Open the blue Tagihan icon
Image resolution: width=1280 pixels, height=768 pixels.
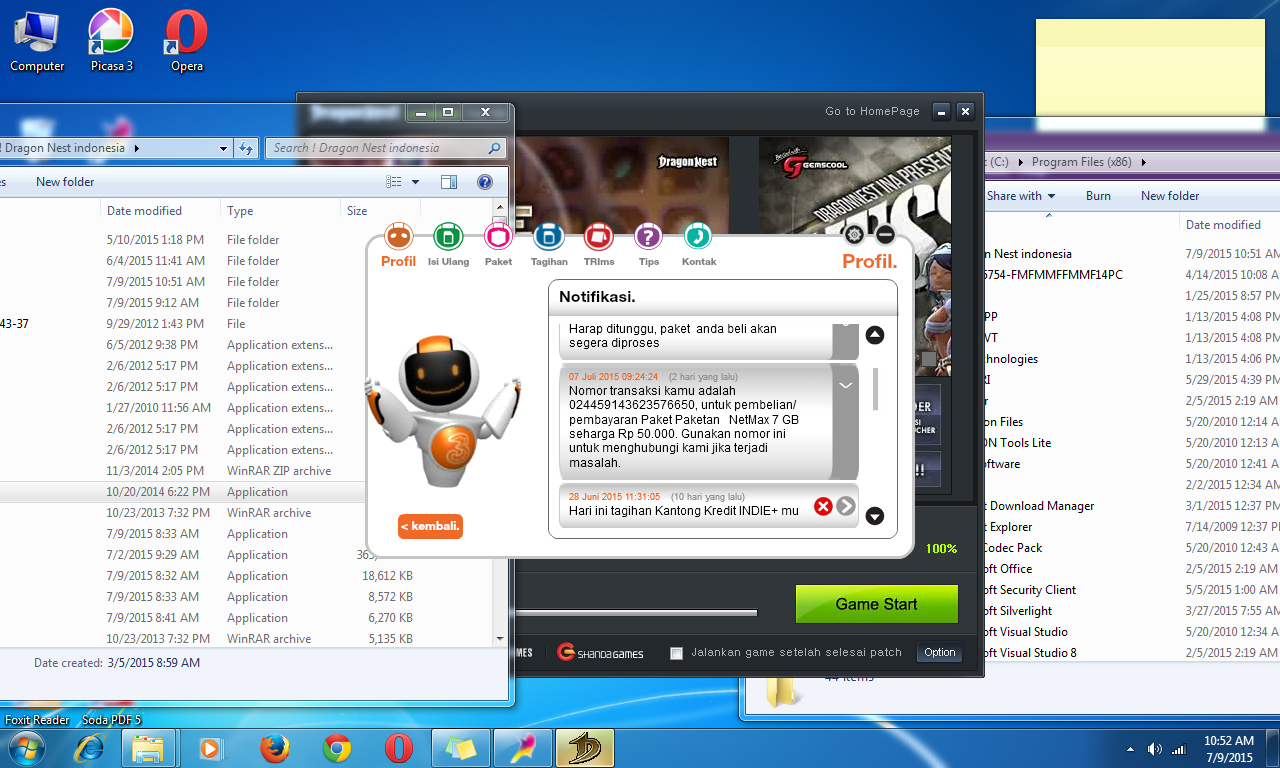pyautogui.click(x=548, y=237)
